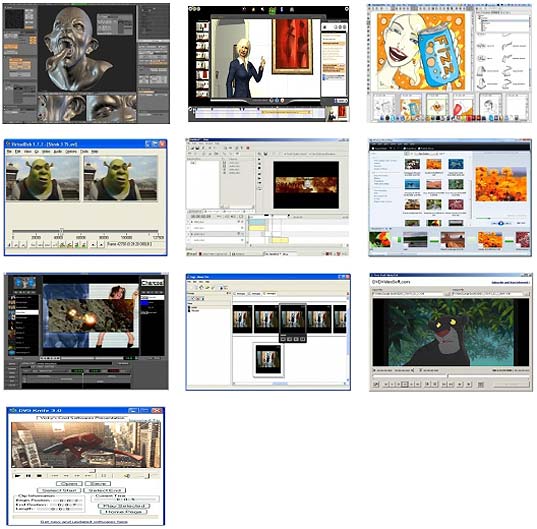The width and height of the screenshot is (537, 529).
Task: Click the Save button in DVD Knife
Action: point(98,484)
